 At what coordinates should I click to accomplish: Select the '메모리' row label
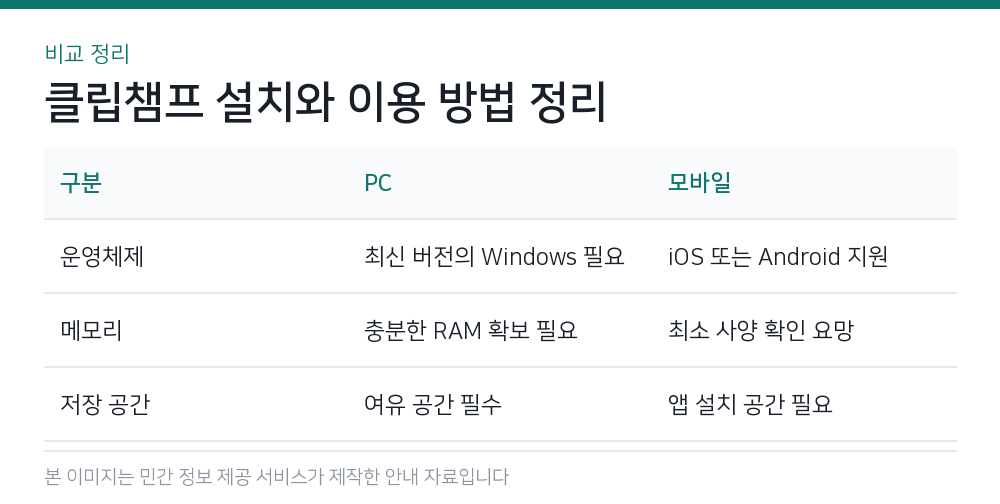91,330
